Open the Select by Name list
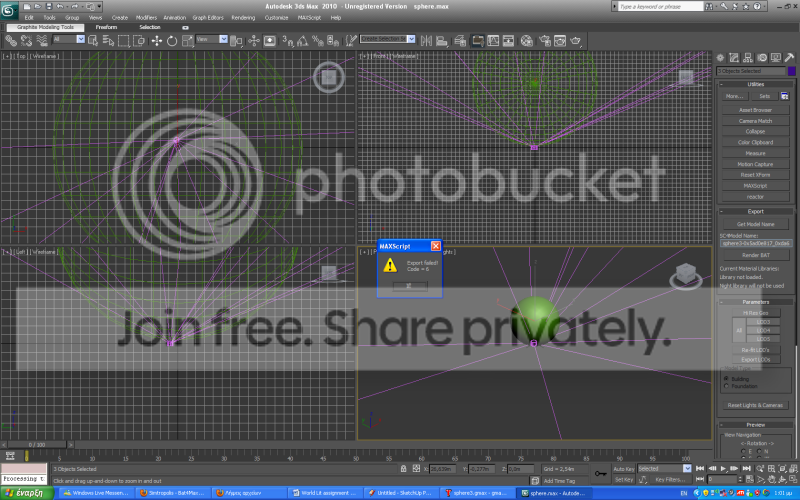Screen dimensions: 800x500 108,40
